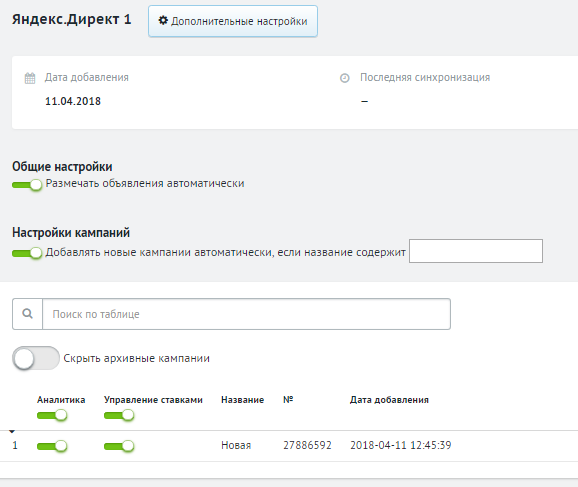Focus the Поиск по таблице field
The height and width of the screenshot is (487, 578).
coord(247,314)
